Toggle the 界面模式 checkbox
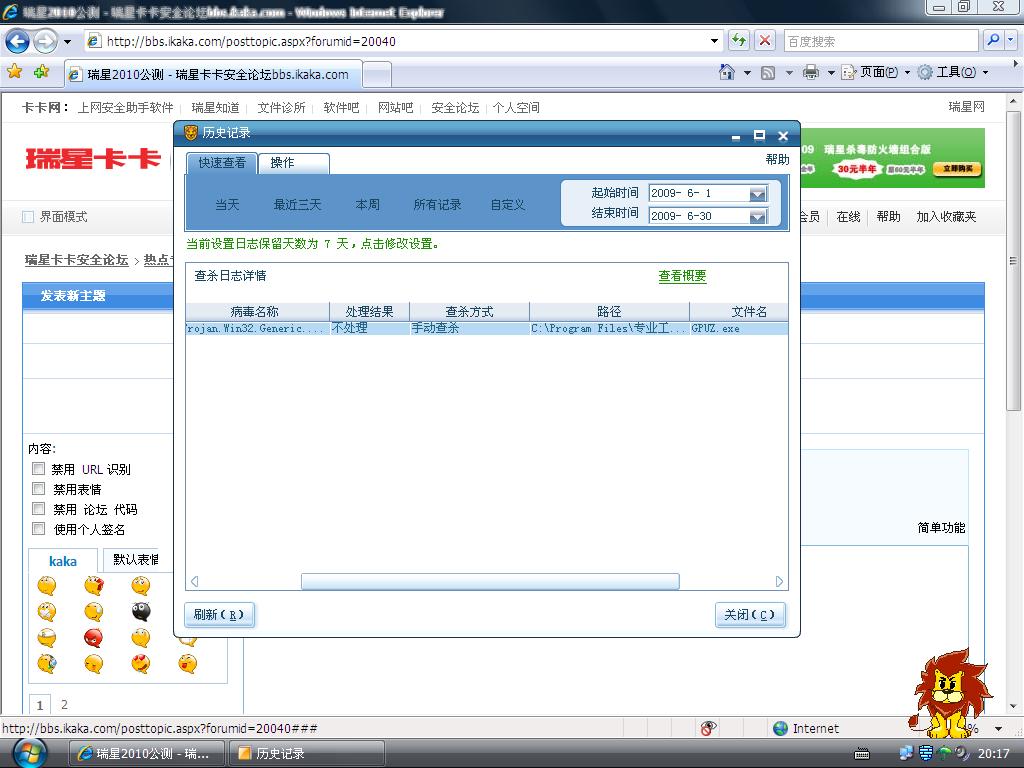This screenshot has height=768, width=1024. tap(28, 216)
